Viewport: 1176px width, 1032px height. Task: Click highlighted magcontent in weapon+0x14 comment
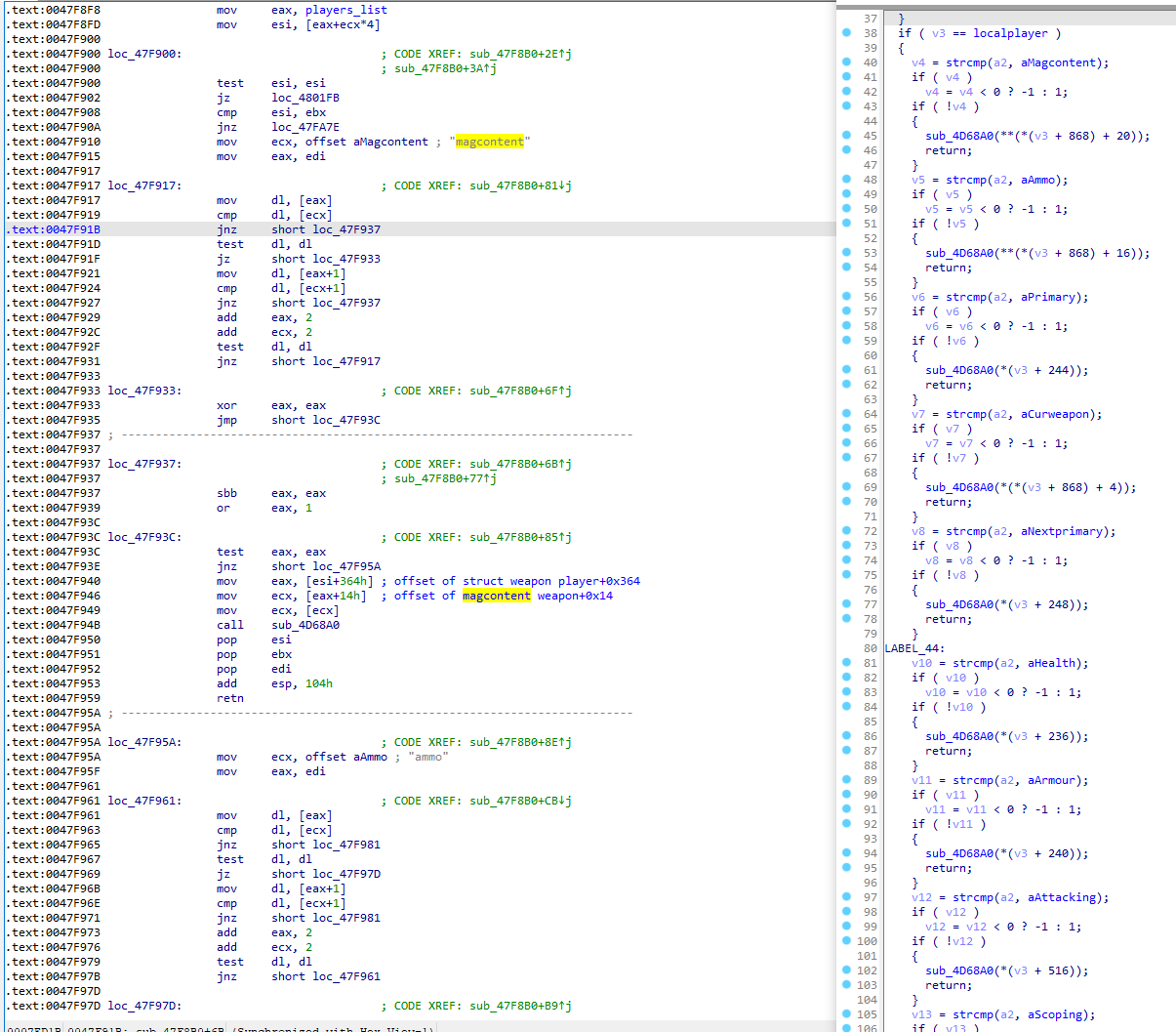pyautogui.click(x=497, y=596)
